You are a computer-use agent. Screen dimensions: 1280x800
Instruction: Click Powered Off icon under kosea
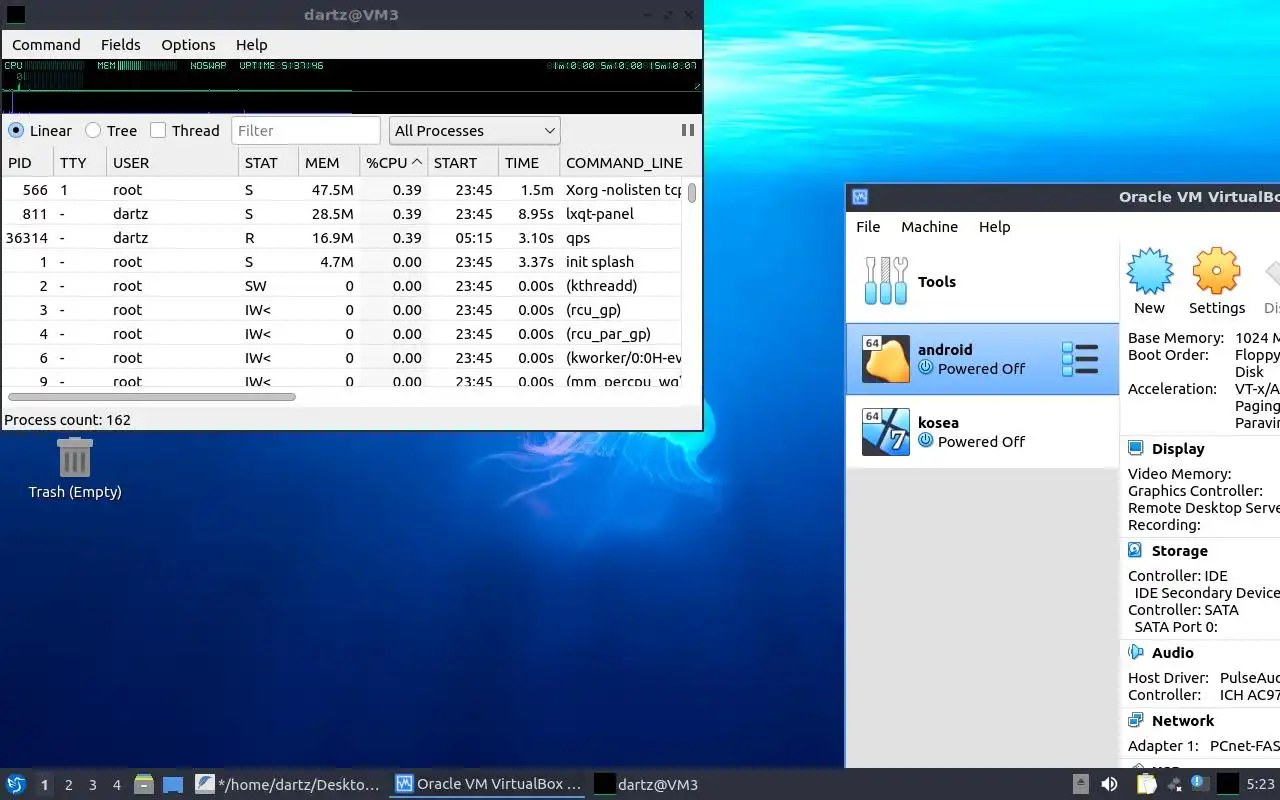click(925, 441)
